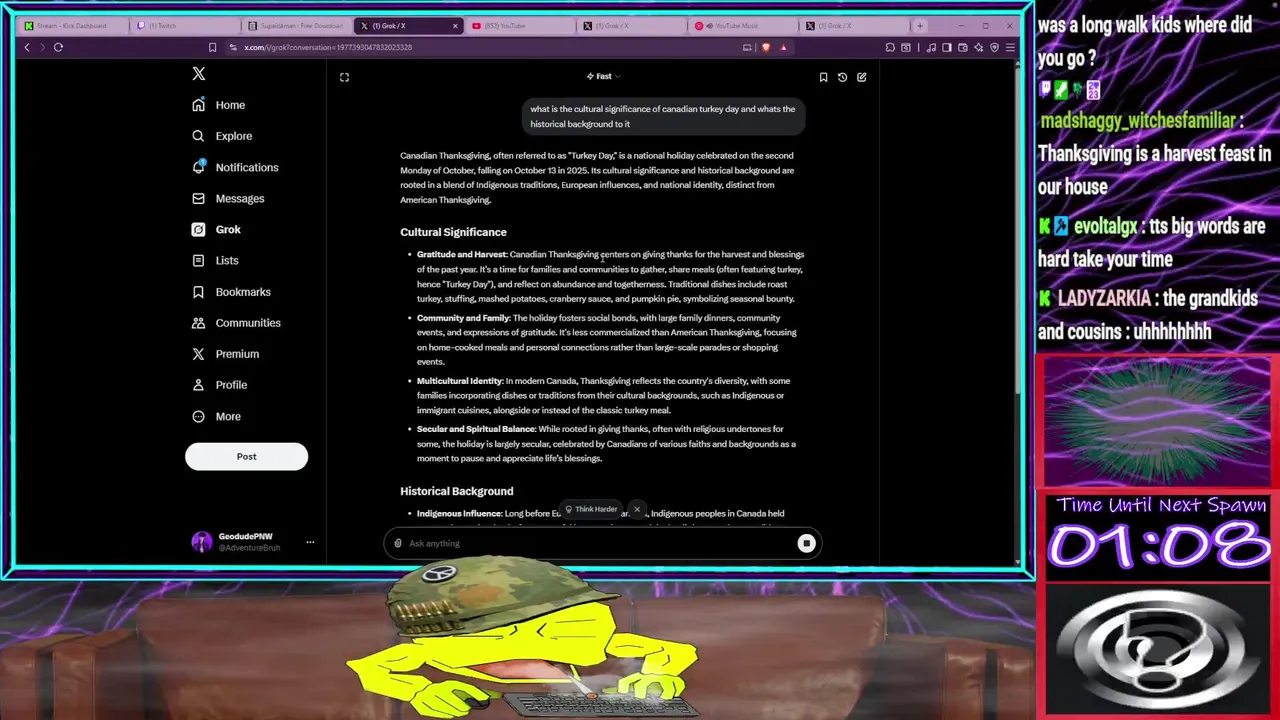The width and height of the screenshot is (1280, 720).
Task: Click the Post button
Action: point(246,457)
